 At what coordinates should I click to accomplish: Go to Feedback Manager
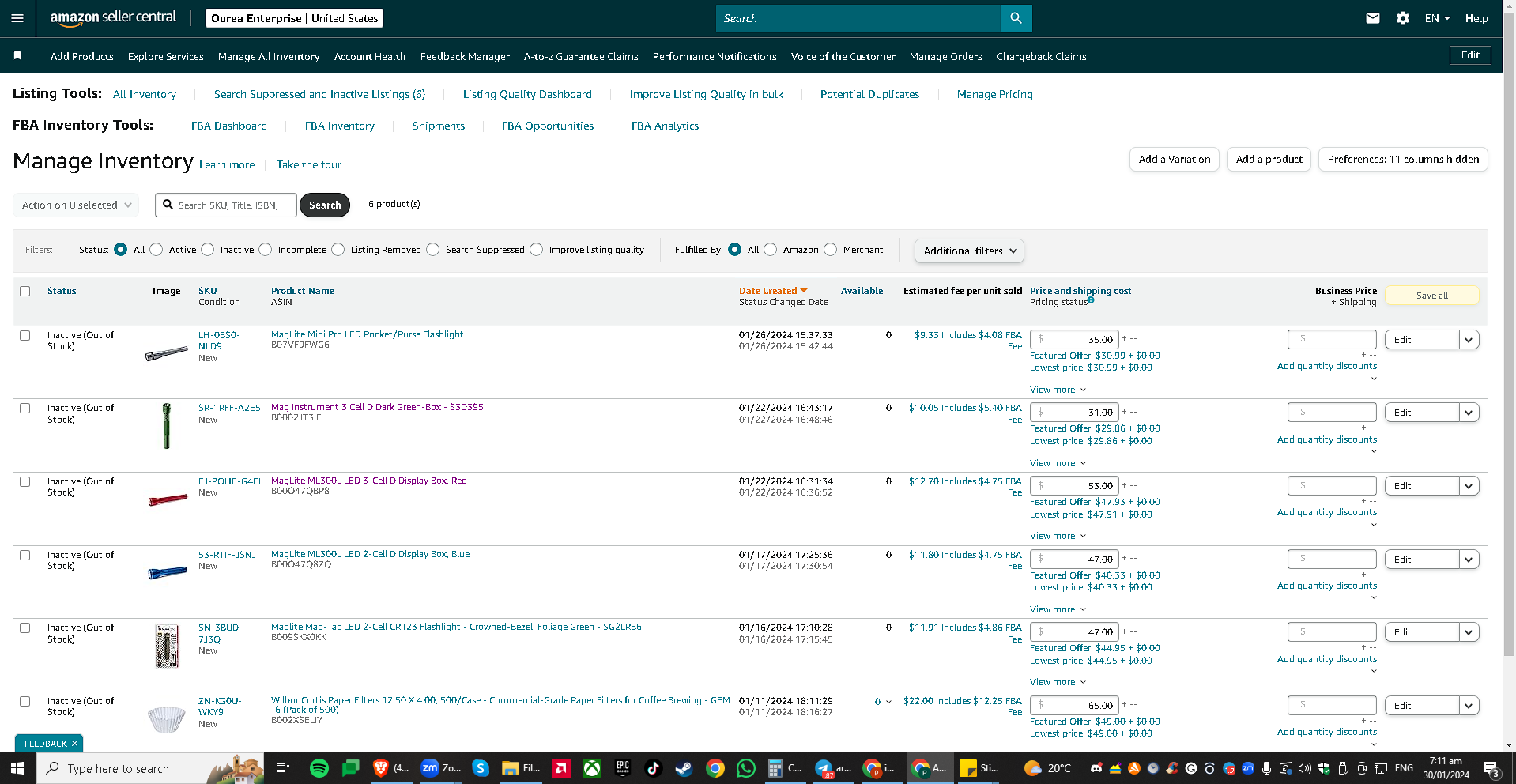tap(465, 56)
